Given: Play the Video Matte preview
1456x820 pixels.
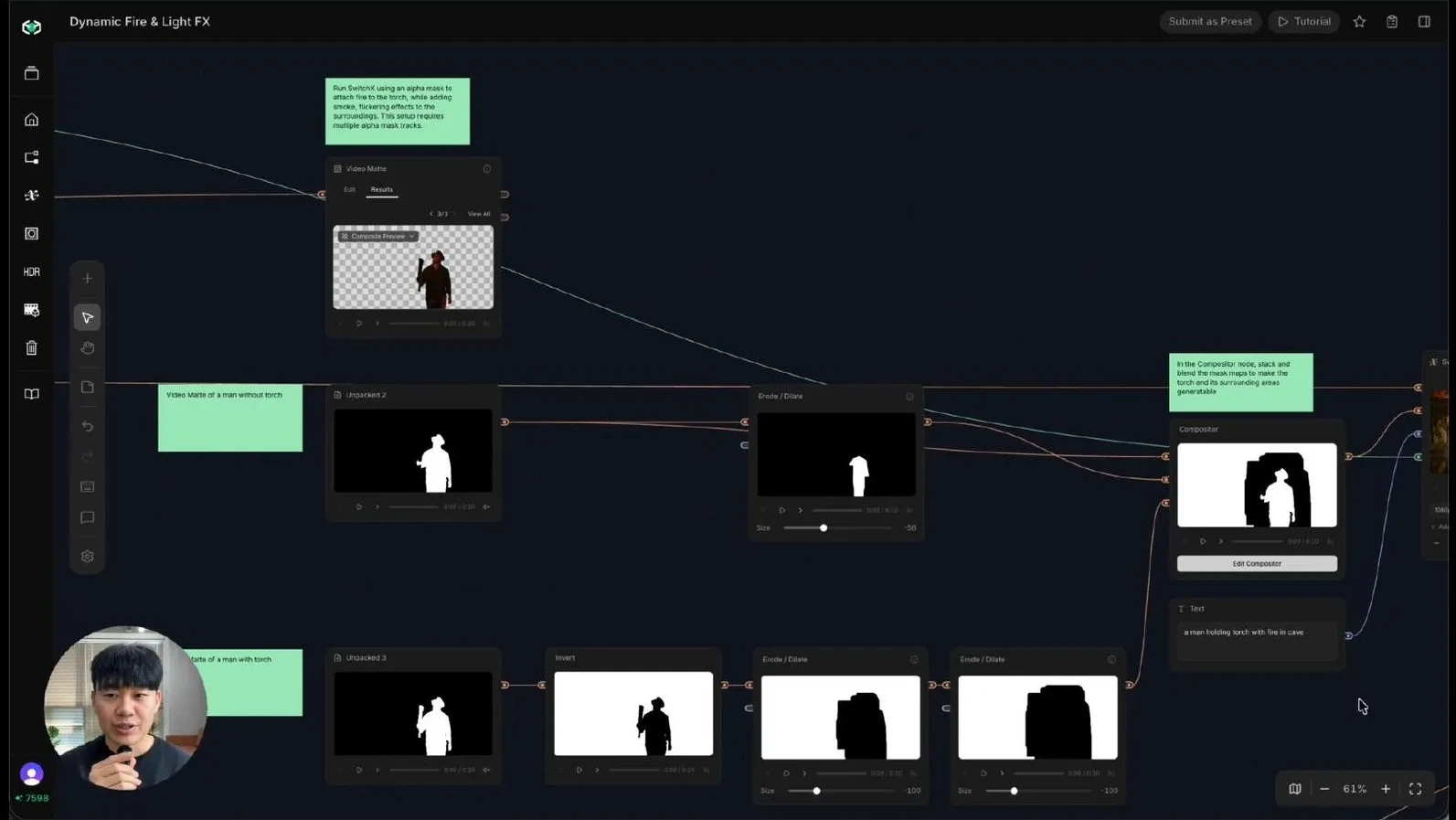Looking at the screenshot, I should point(359,324).
